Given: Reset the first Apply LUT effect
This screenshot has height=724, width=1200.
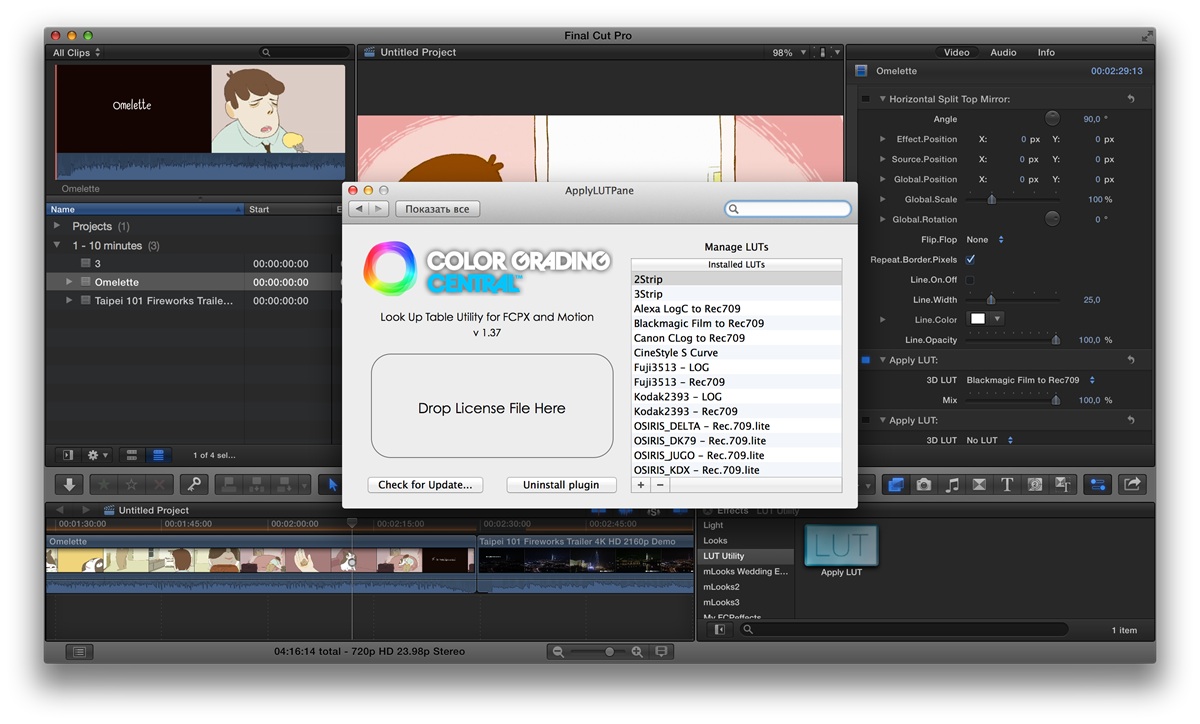Looking at the screenshot, I should 1131,360.
